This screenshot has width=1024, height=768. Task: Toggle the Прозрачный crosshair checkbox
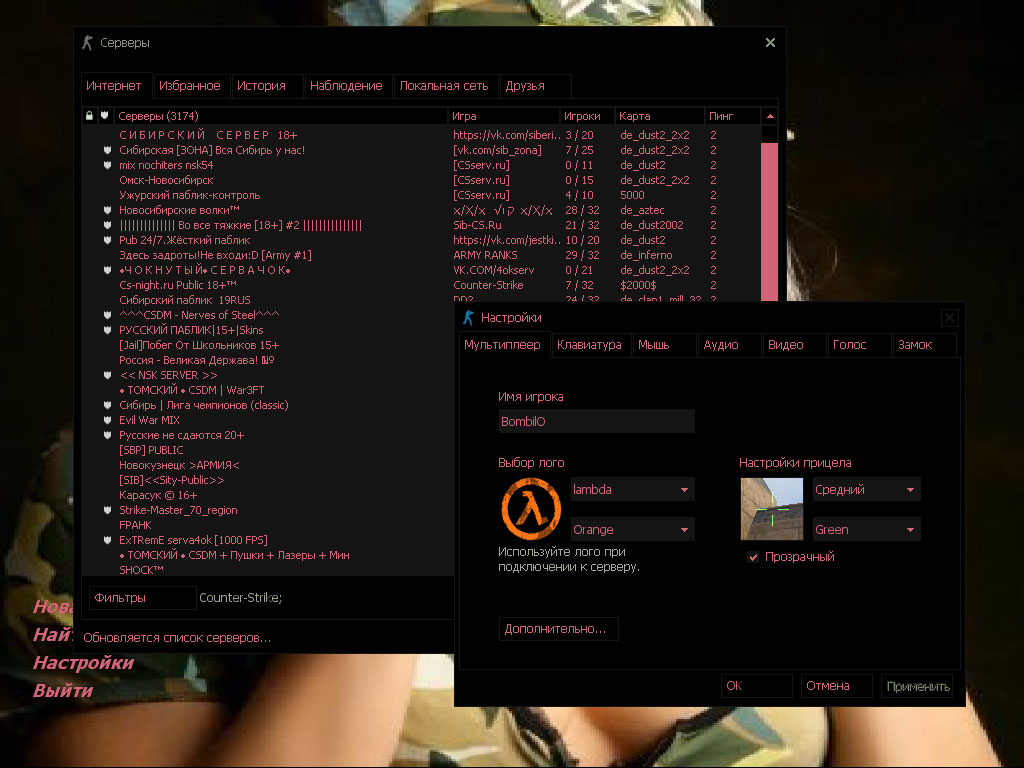coord(753,557)
